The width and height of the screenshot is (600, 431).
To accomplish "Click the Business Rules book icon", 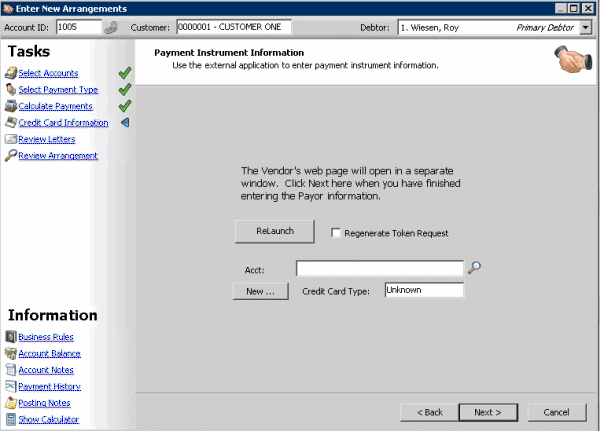I will click(11, 337).
